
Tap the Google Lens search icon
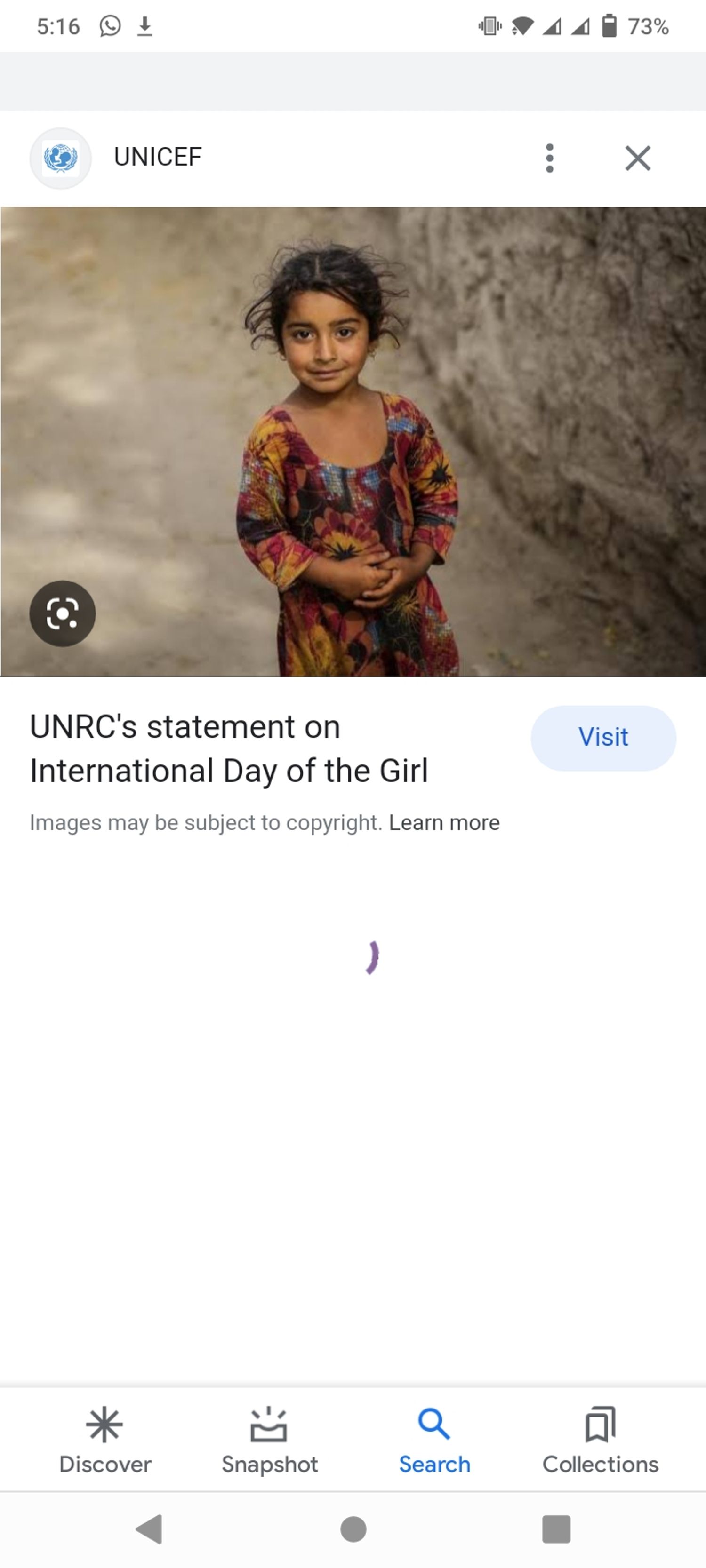point(63,613)
